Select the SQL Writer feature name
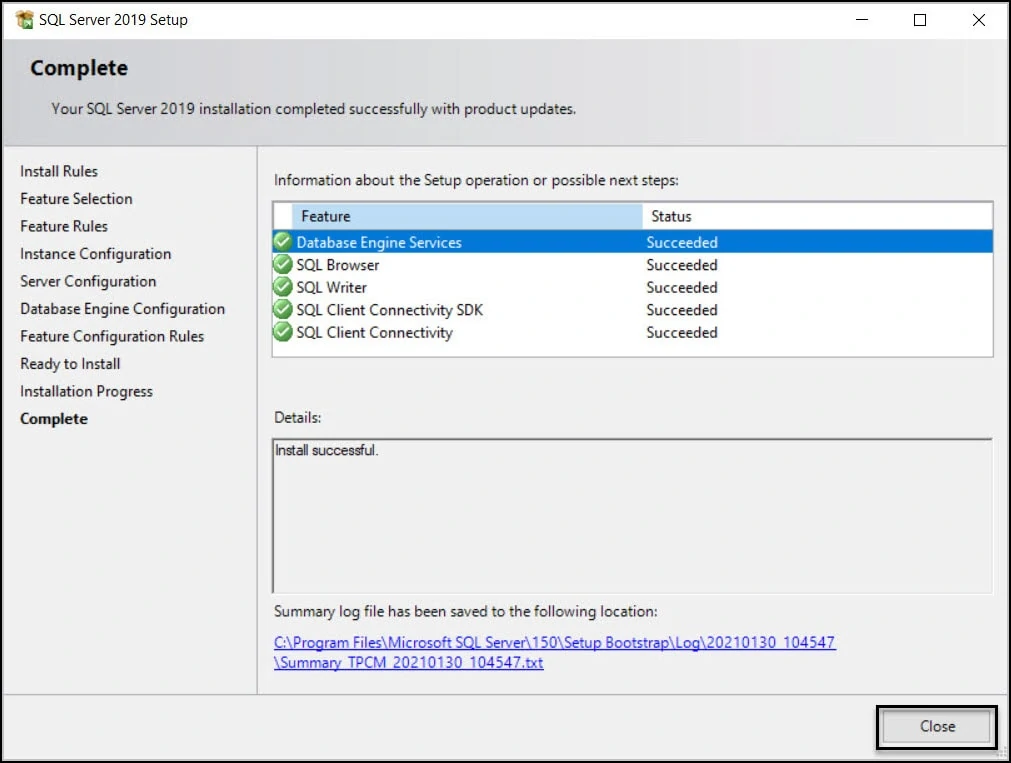 pos(331,288)
